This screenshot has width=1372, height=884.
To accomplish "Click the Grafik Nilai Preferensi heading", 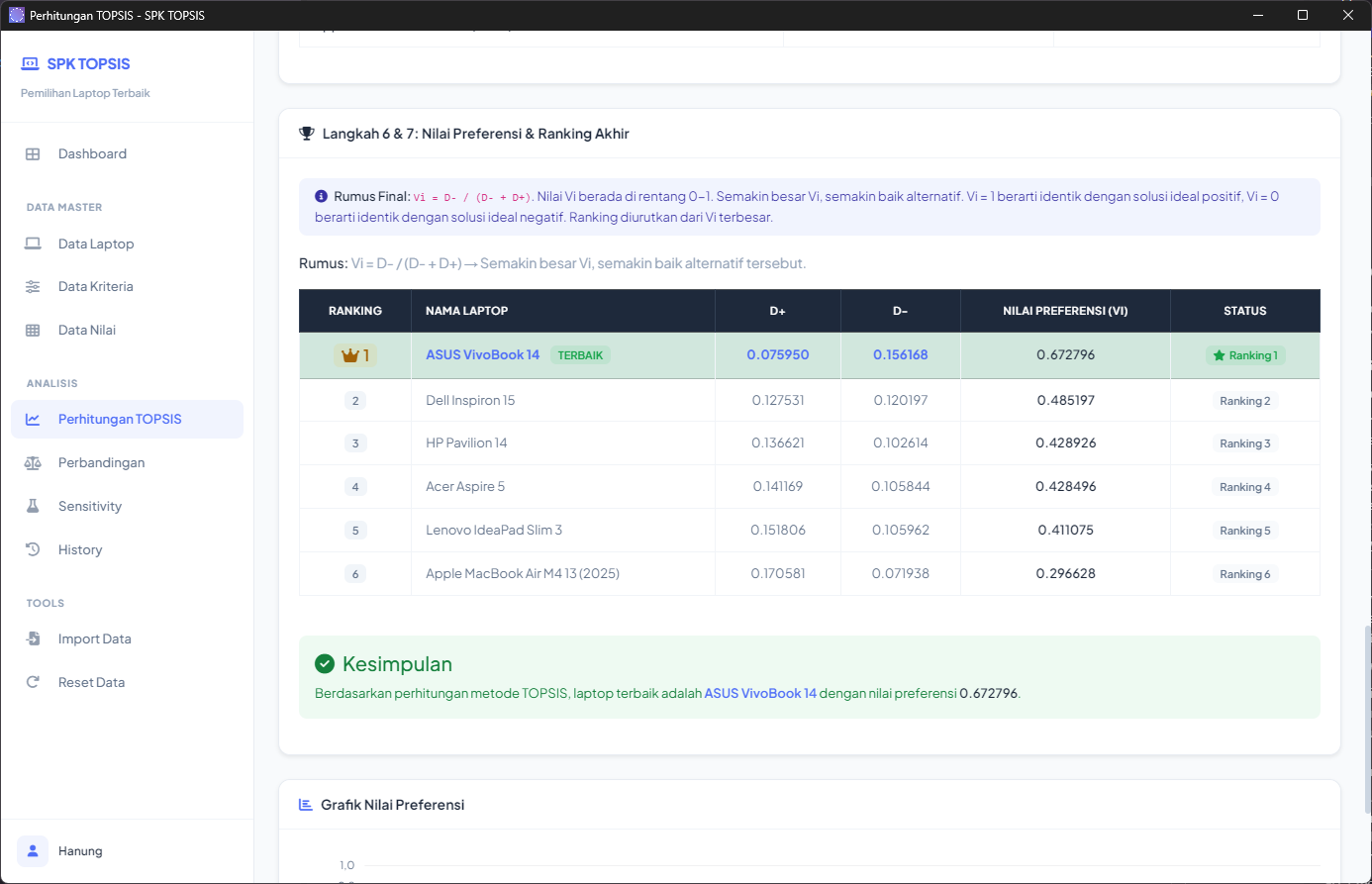I will point(393,805).
